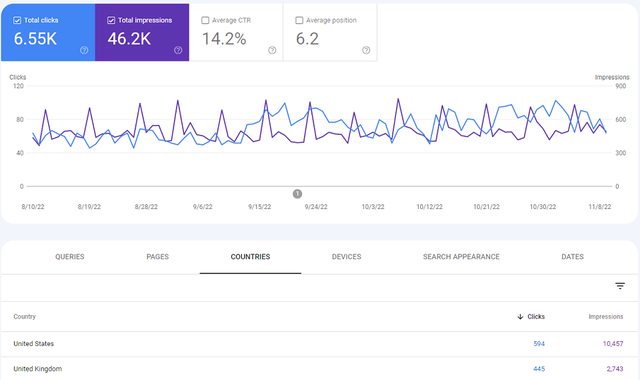Sort table by Clicks column header
The width and height of the screenshot is (640, 380).
536,317
